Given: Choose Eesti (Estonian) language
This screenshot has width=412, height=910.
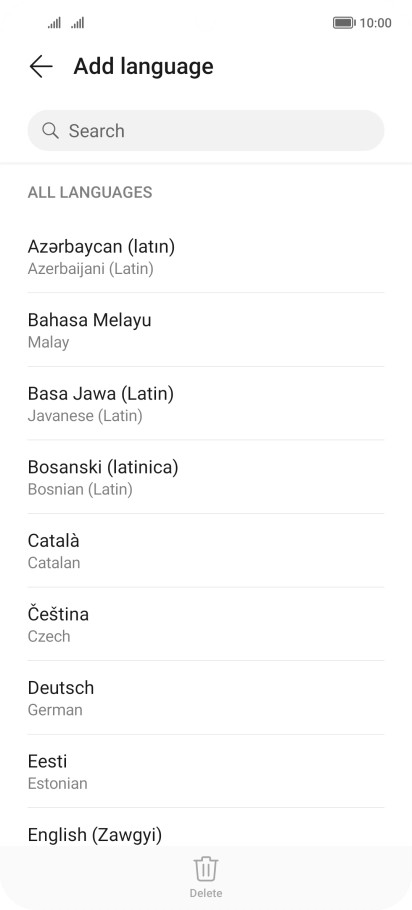Looking at the screenshot, I should (x=205, y=771).
